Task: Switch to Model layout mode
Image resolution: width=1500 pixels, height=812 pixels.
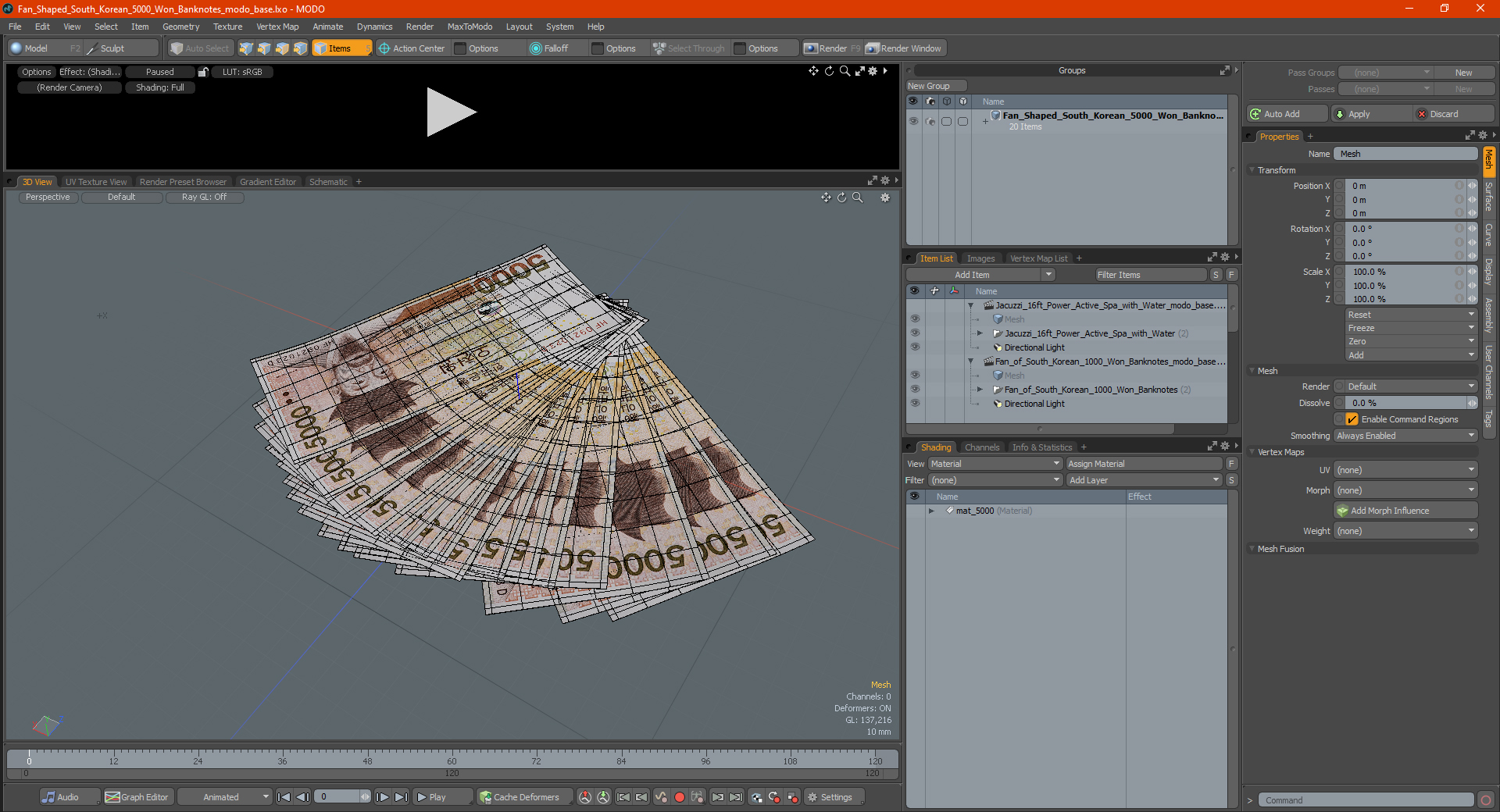Action: [x=36, y=48]
